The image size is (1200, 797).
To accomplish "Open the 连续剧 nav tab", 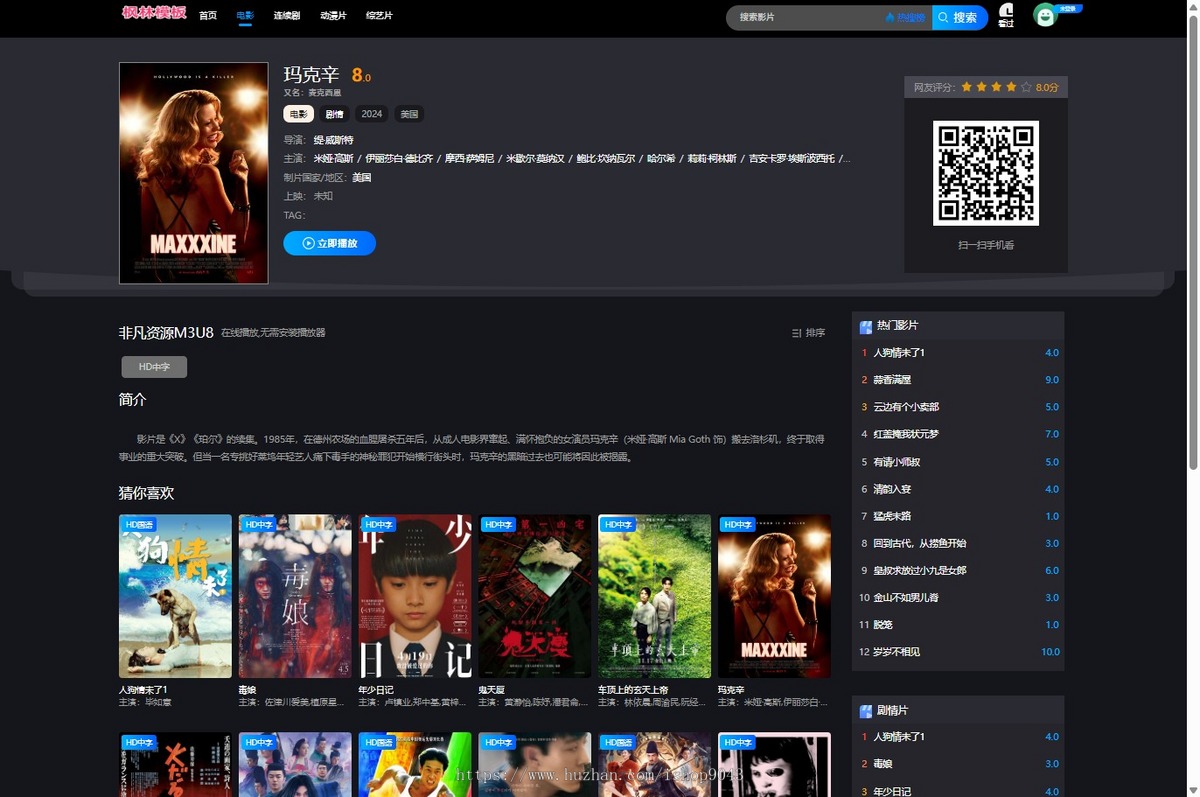I will (286, 16).
